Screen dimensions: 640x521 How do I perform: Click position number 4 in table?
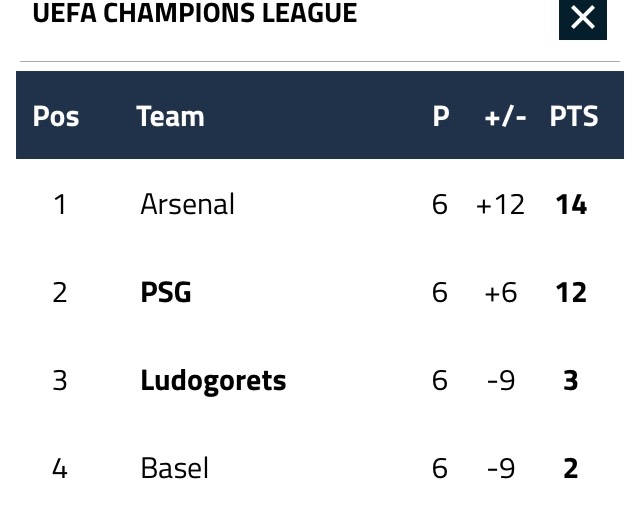click(60, 468)
